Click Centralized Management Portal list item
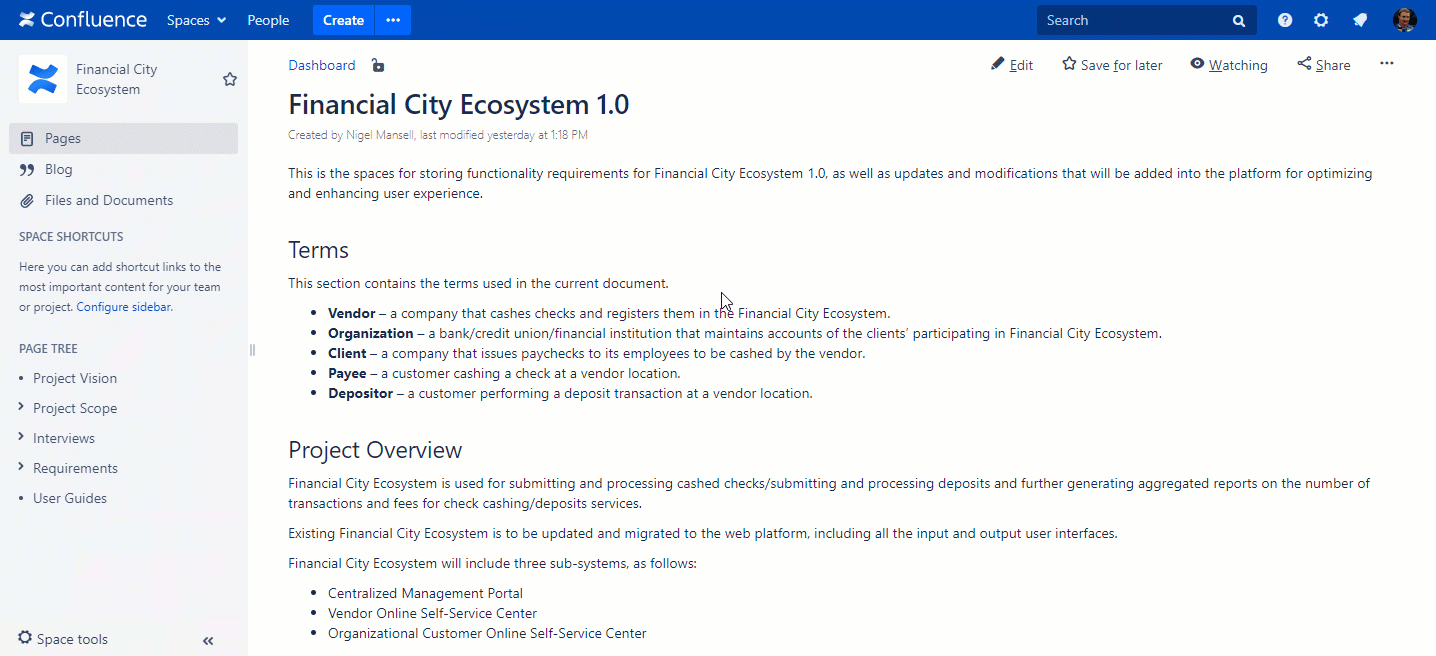Image resolution: width=1436 pixels, height=656 pixels. [x=425, y=593]
